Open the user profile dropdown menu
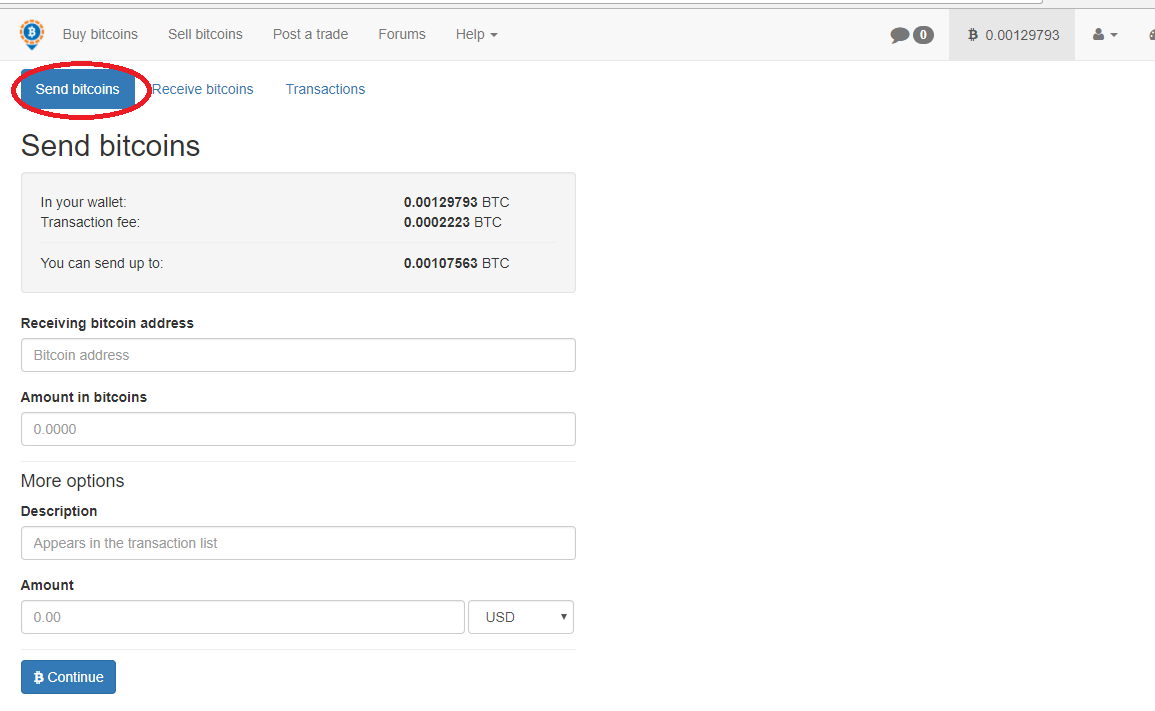Viewport: 1155px width, 711px height. point(1104,35)
